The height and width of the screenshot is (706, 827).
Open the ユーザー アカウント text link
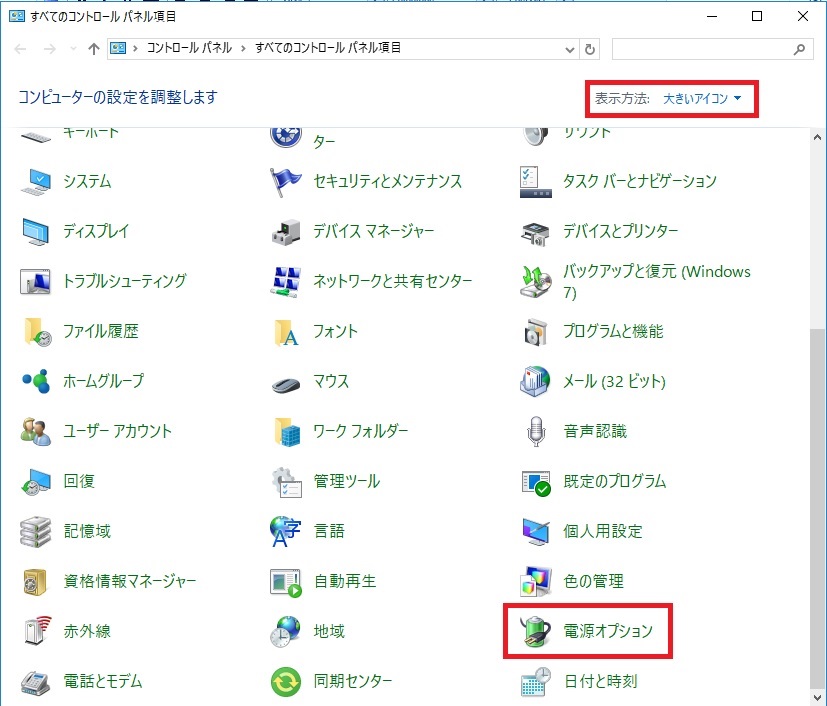[x=118, y=431]
